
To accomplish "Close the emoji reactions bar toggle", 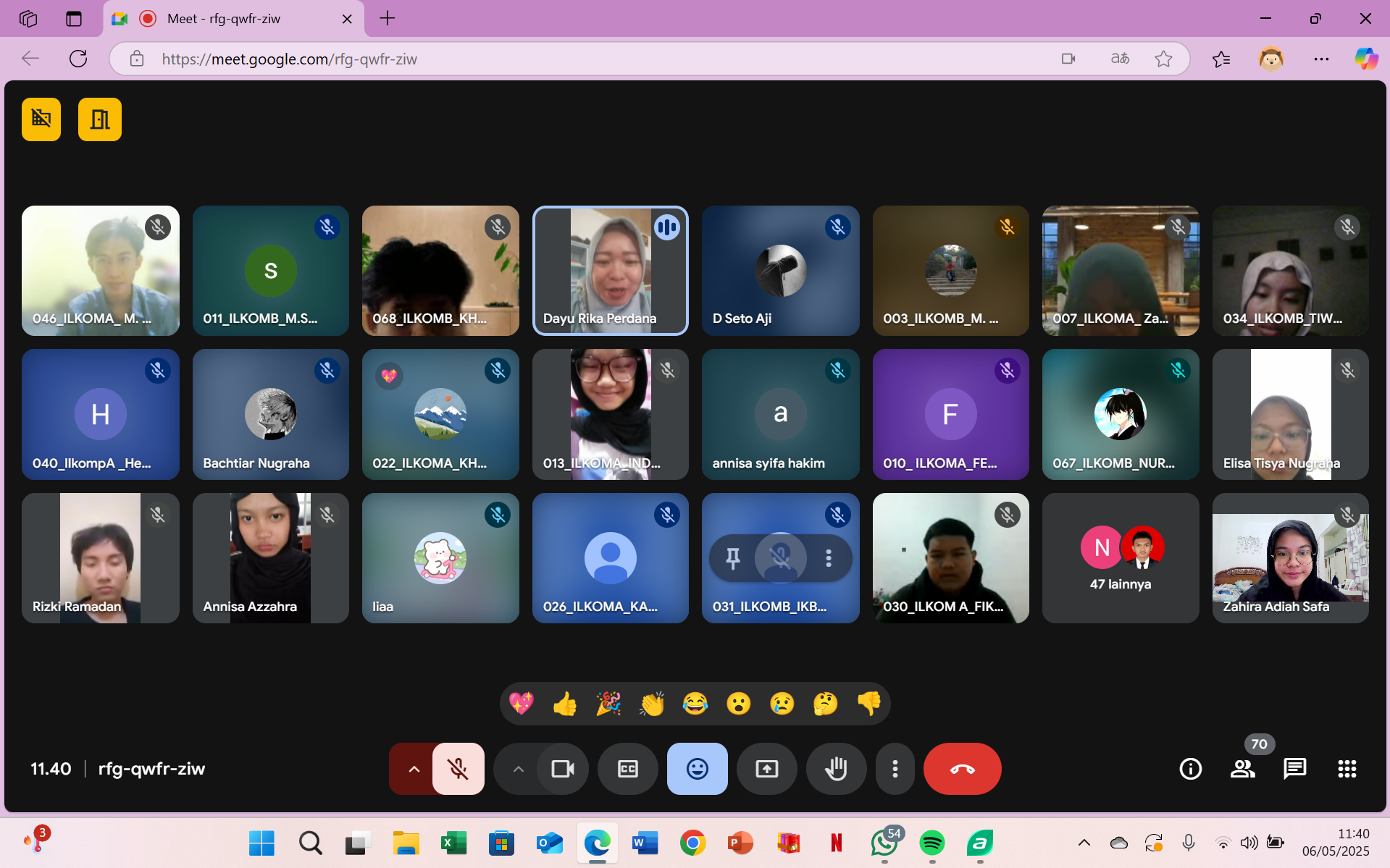I will 697,769.
